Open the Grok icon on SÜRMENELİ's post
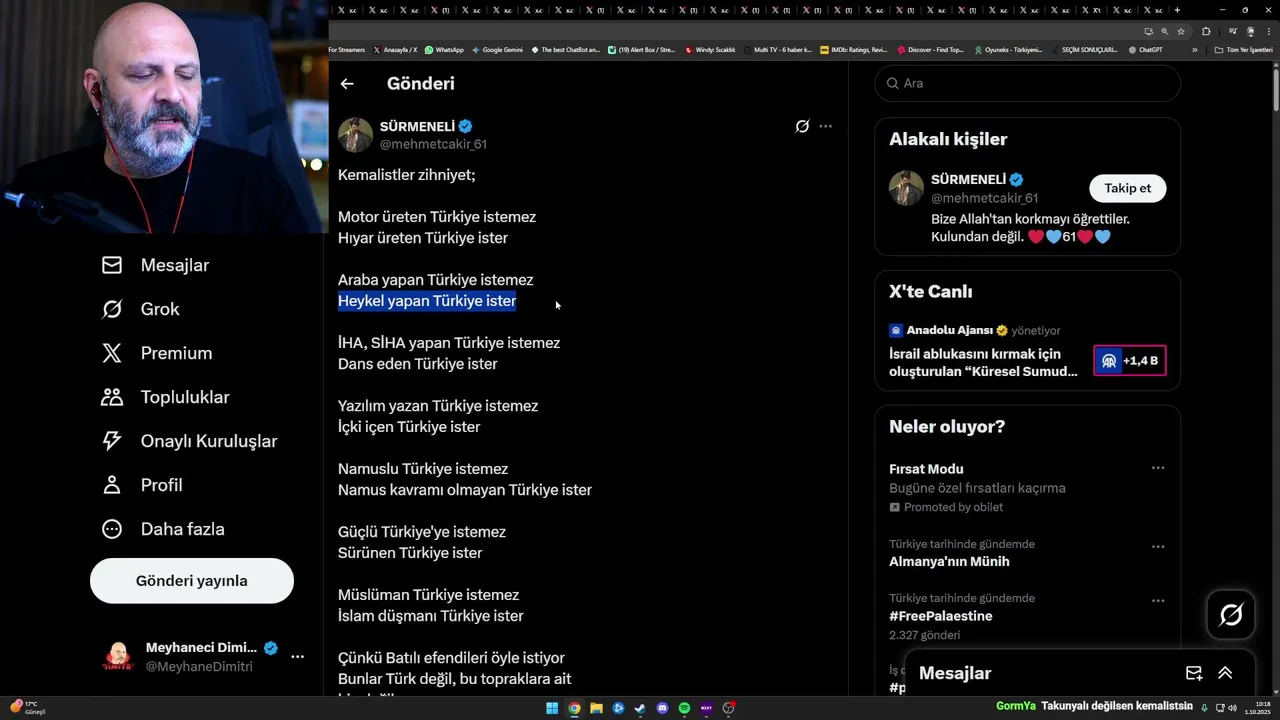Viewport: 1280px width, 720px height. 802,126
